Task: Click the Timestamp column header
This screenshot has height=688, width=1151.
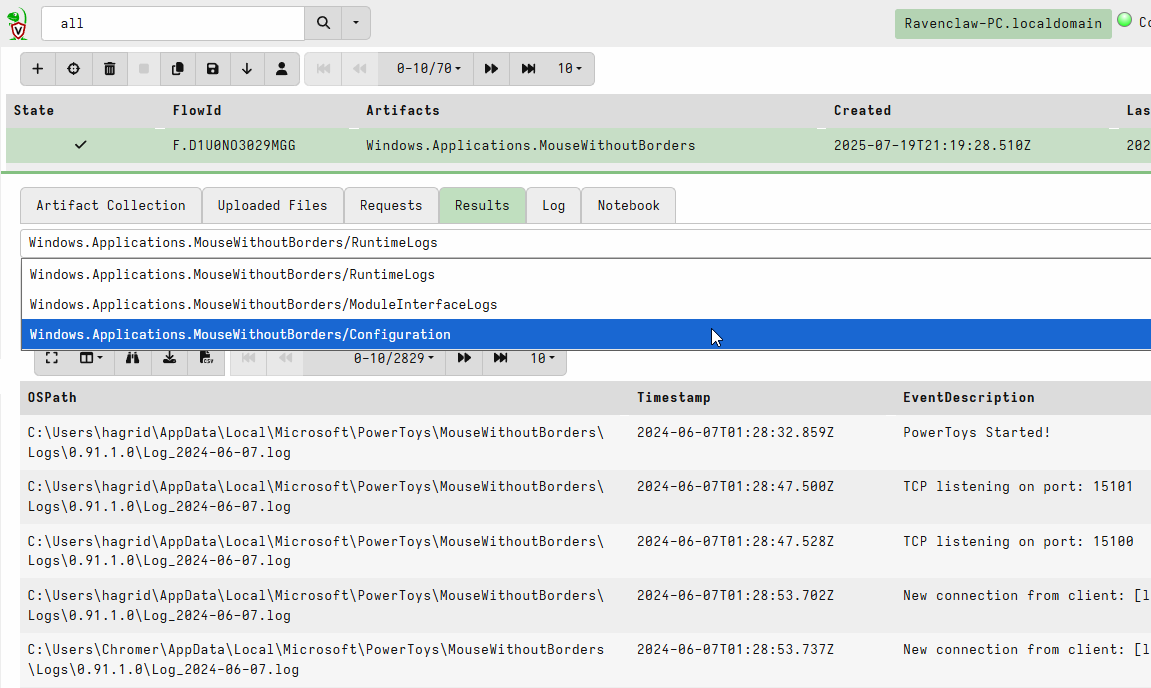Action: point(673,398)
